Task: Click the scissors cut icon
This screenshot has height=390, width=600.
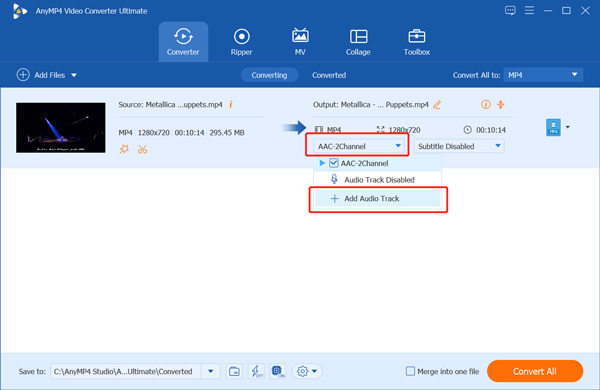Action: (143, 149)
